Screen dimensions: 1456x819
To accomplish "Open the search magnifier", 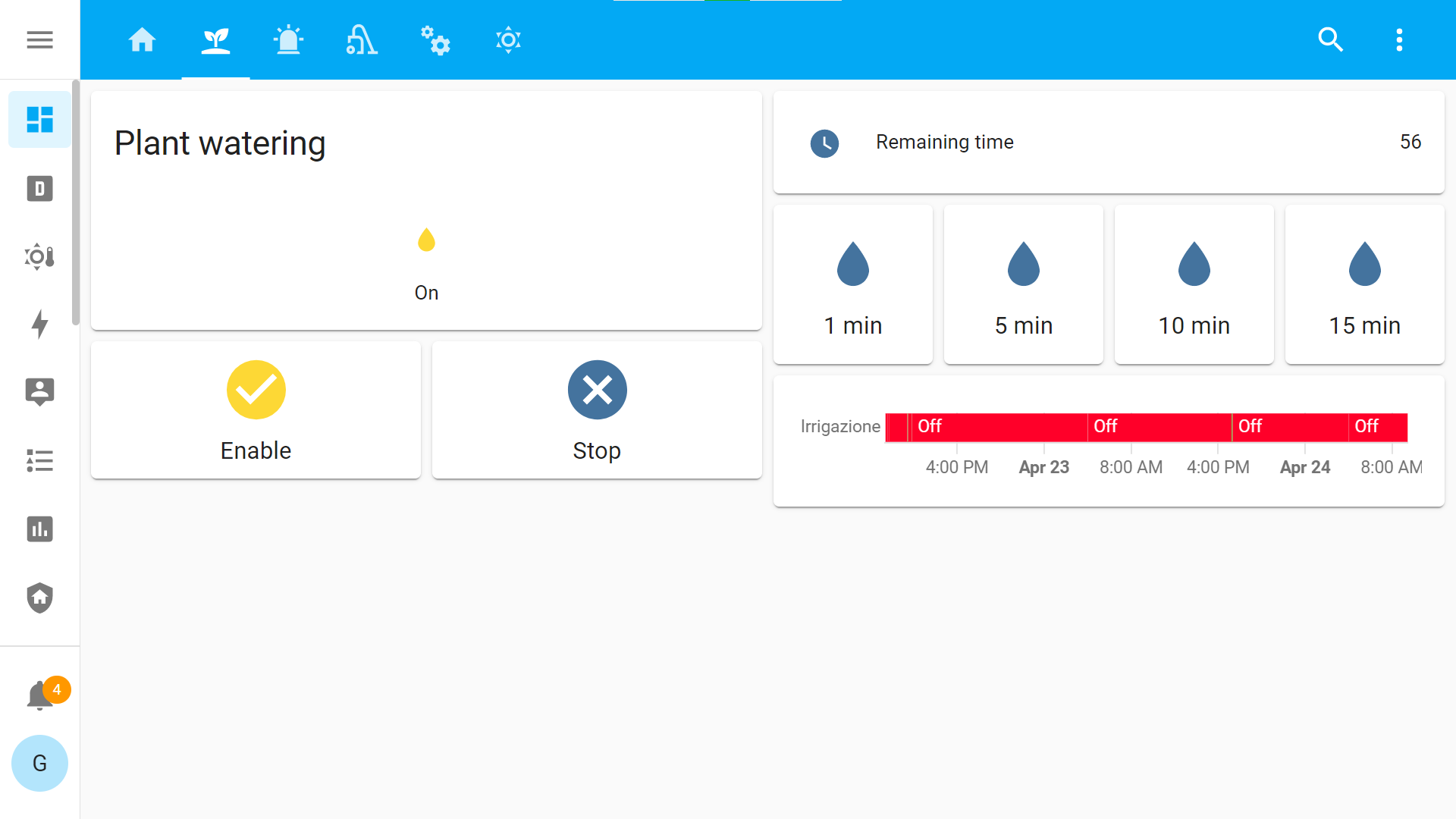I will 1331,39.
